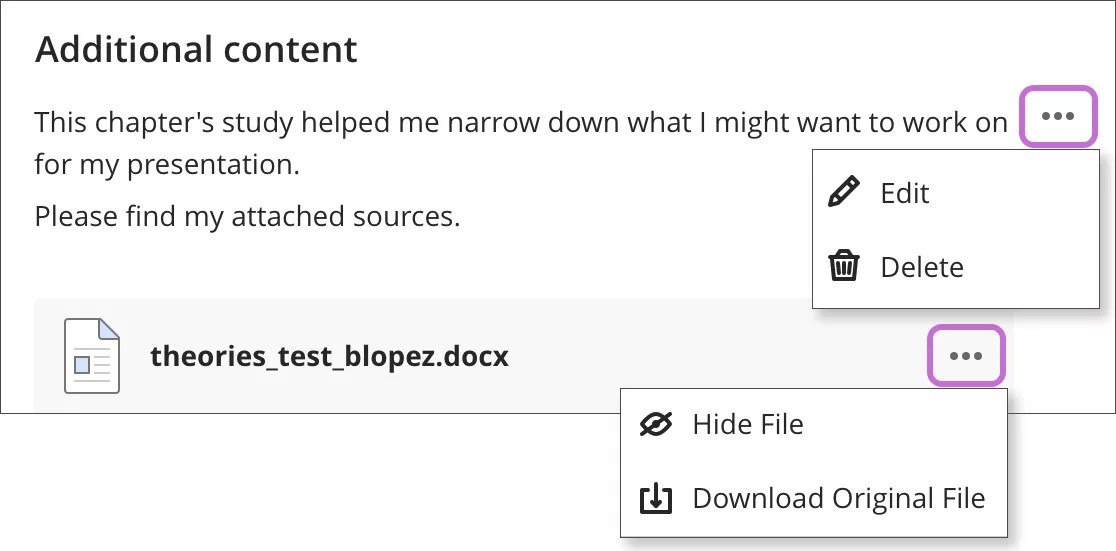1116x551 pixels.
Task: Click the pencil icon beside Edit
Action: 845,193
